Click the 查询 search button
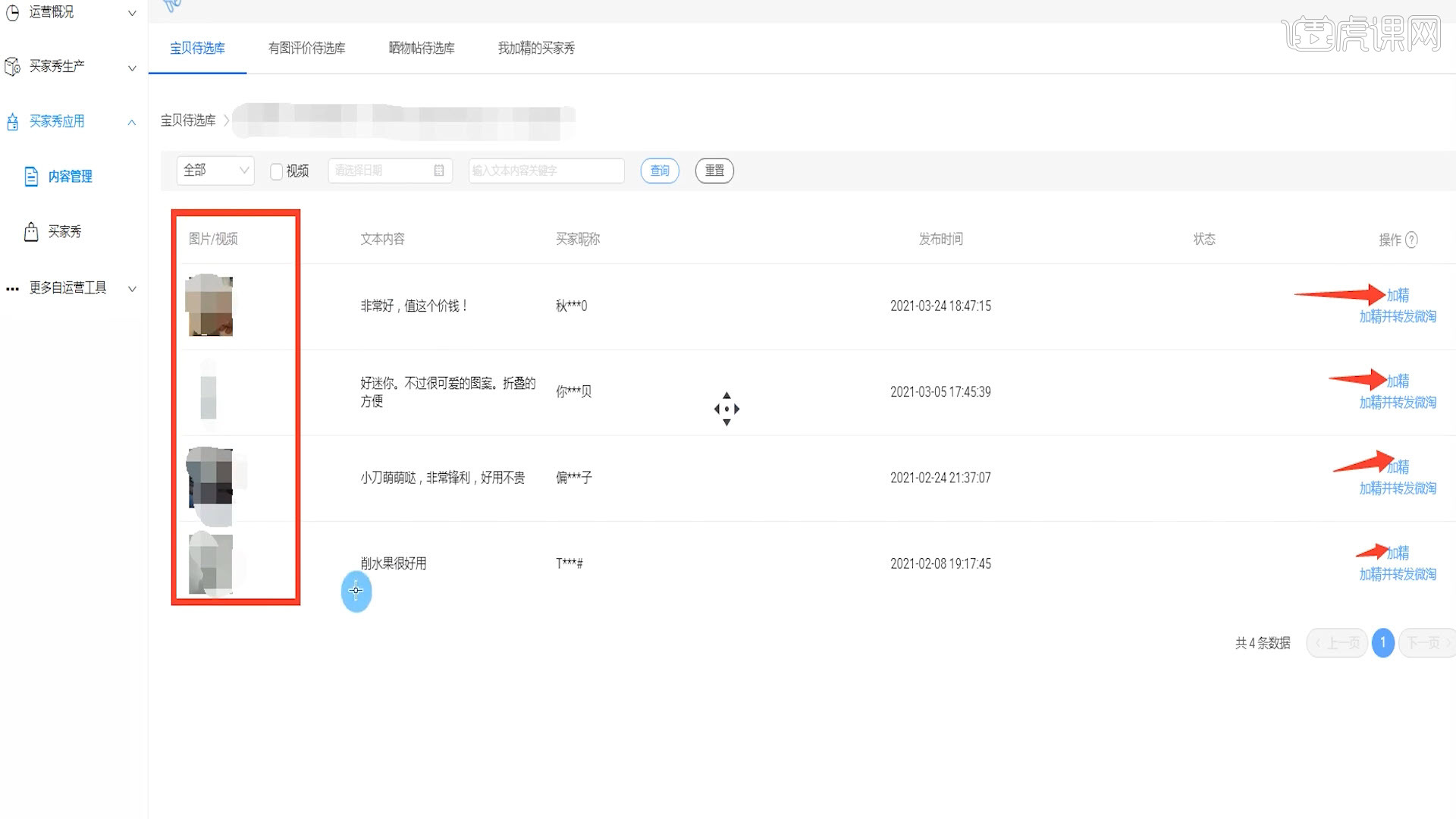Viewport: 1456px width, 819px height. [660, 171]
